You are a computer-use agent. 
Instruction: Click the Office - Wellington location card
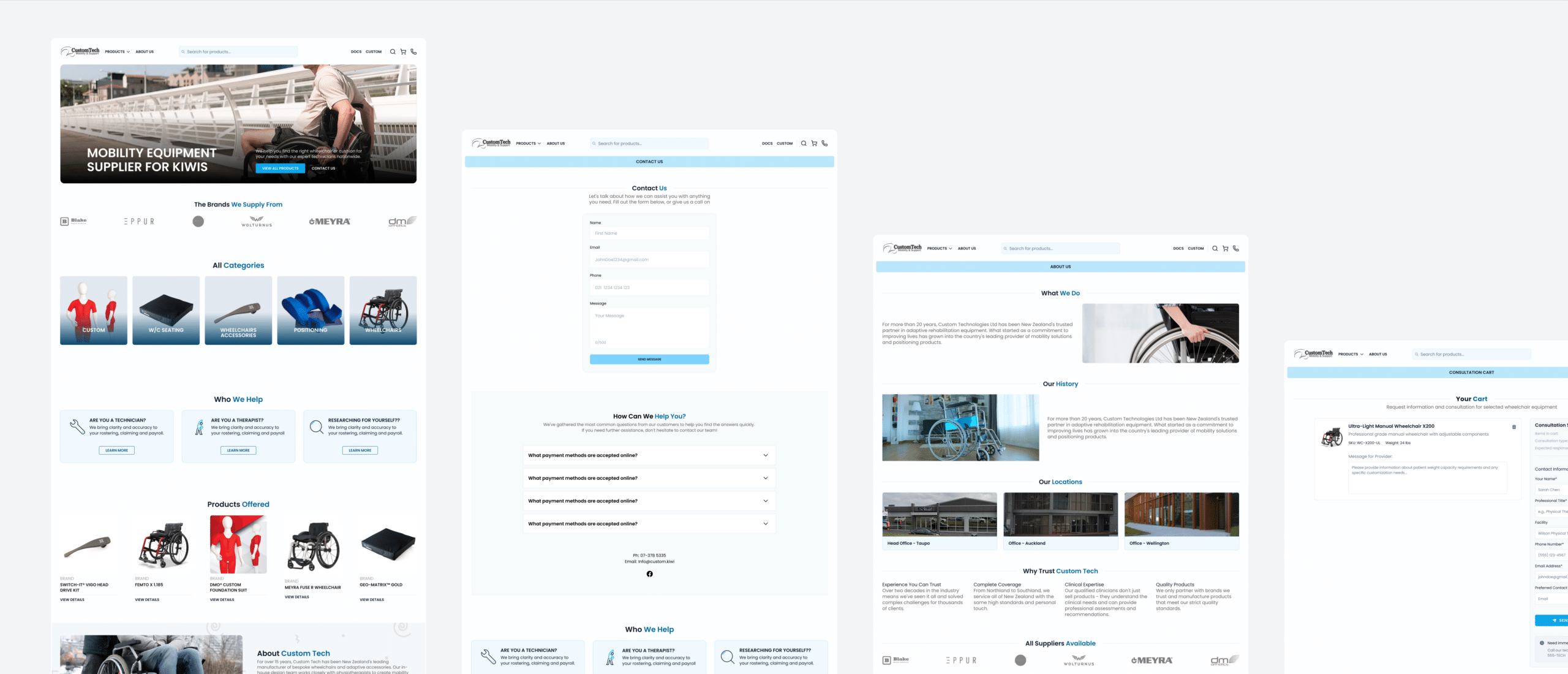[1182, 521]
